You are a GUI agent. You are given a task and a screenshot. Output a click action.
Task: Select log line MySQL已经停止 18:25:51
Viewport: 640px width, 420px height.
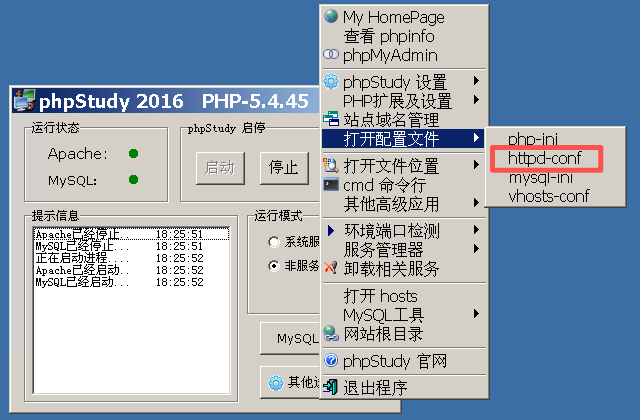131,246
